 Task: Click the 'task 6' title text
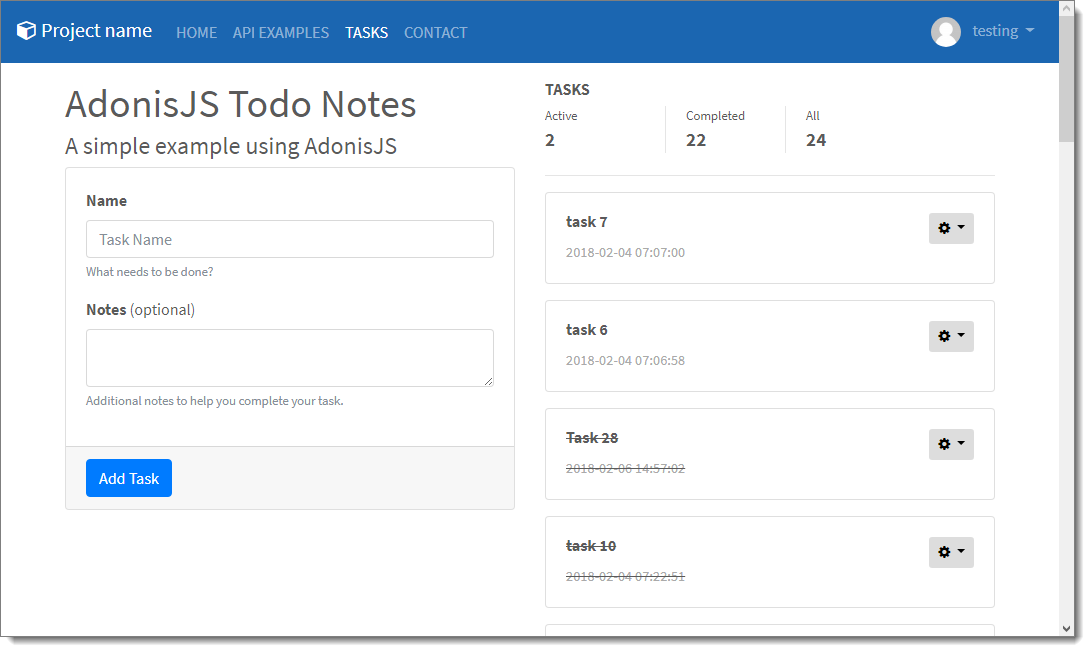(x=586, y=329)
